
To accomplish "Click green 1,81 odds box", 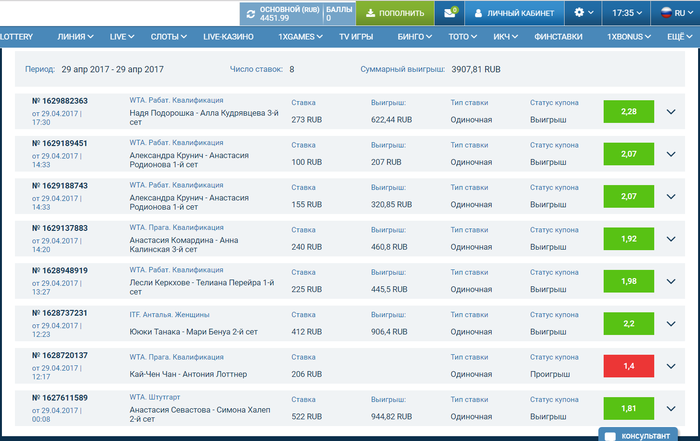I will pyautogui.click(x=629, y=408).
